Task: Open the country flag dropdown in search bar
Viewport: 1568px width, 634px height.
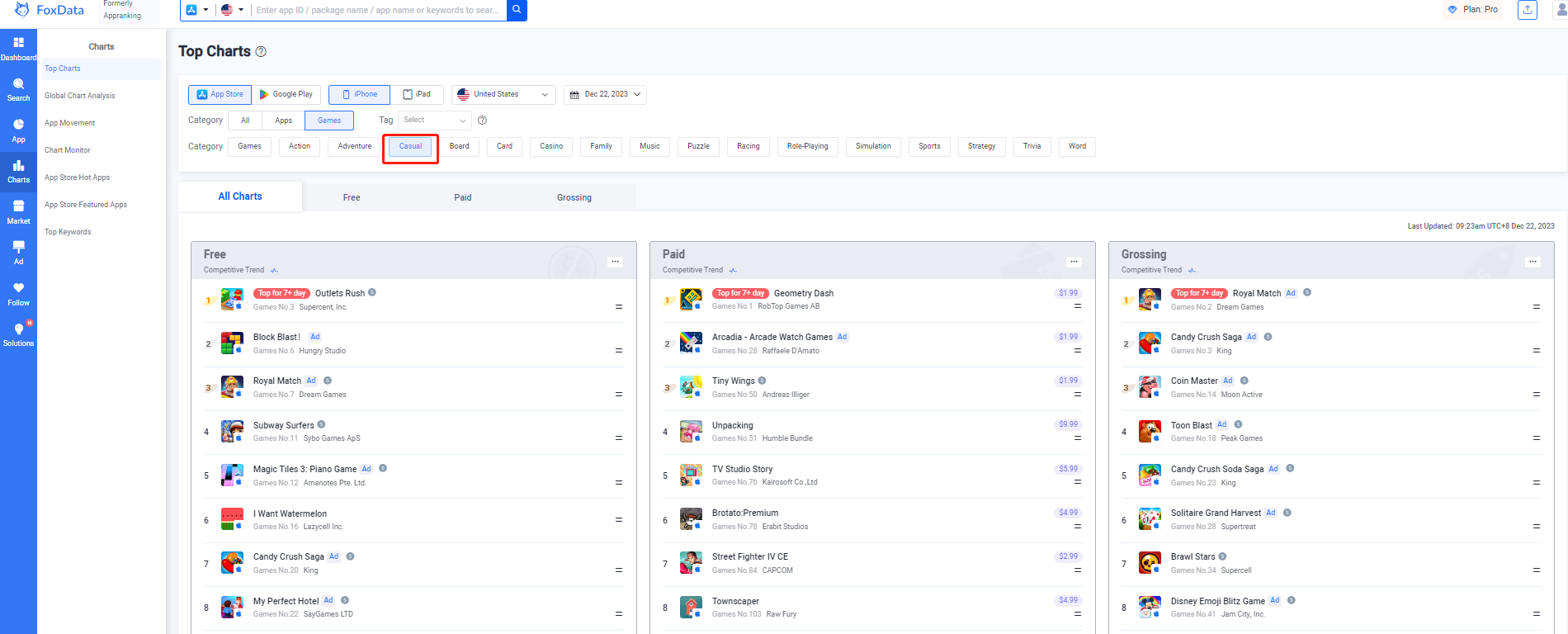Action: click(x=232, y=10)
